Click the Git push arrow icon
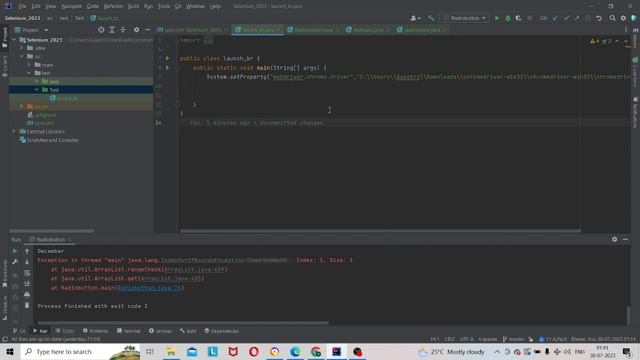 point(577,18)
